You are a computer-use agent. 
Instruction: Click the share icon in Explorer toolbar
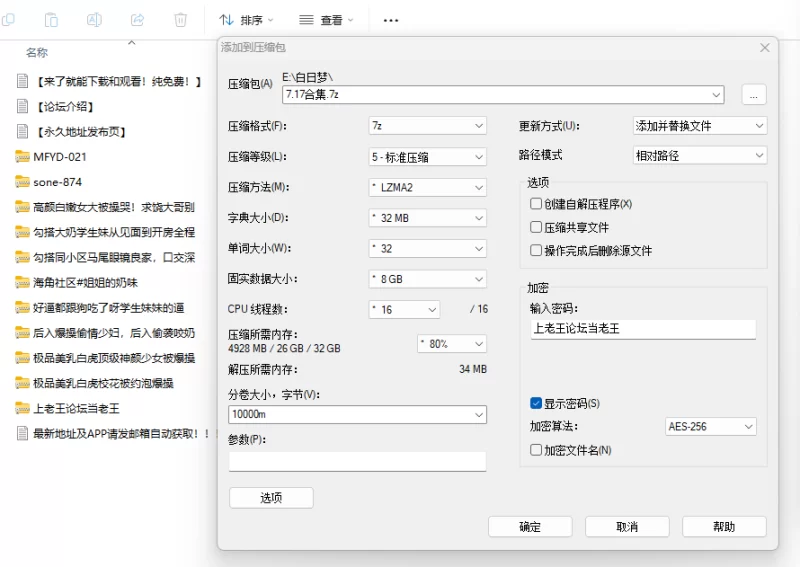(x=137, y=20)
